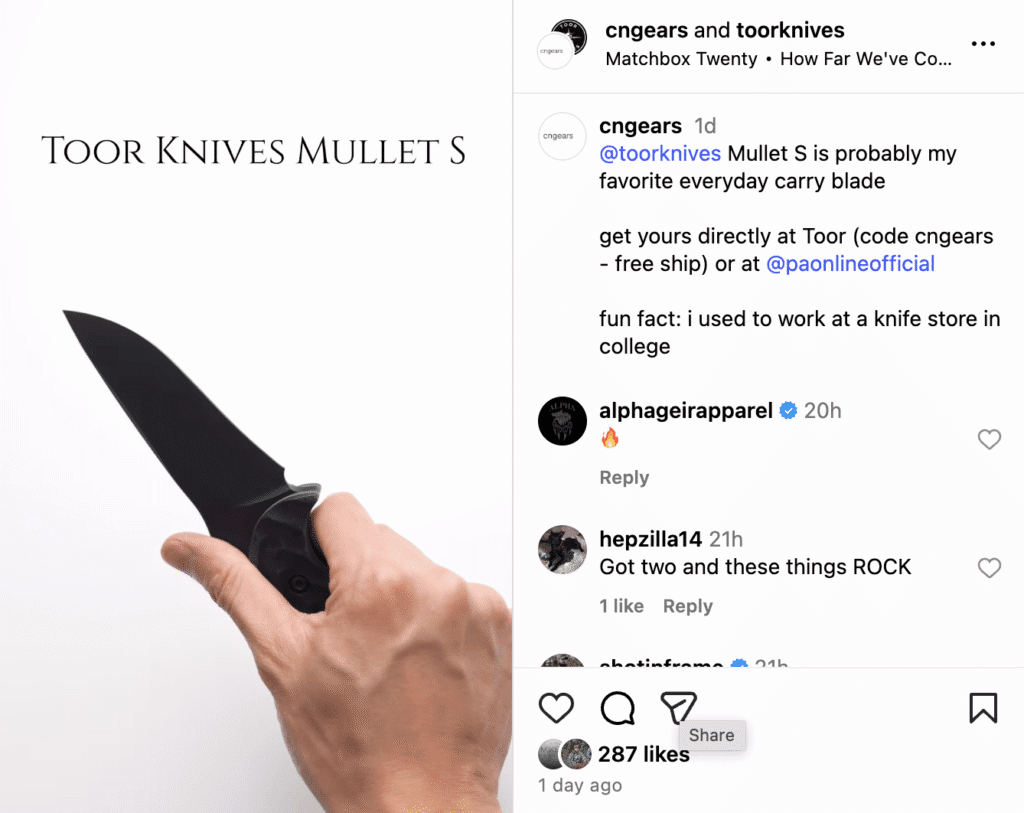This screenshot has height=813, width=1024.
Task: Open comments with the speech bubble icon
Action: tap(617, 708)
